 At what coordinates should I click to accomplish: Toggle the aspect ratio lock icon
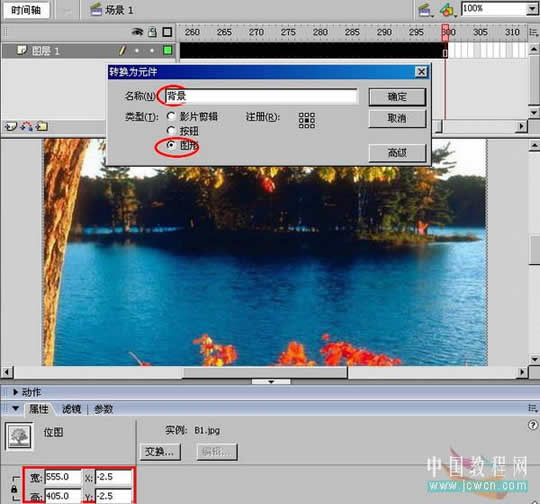pyautogui.click(x=14, y=489)
